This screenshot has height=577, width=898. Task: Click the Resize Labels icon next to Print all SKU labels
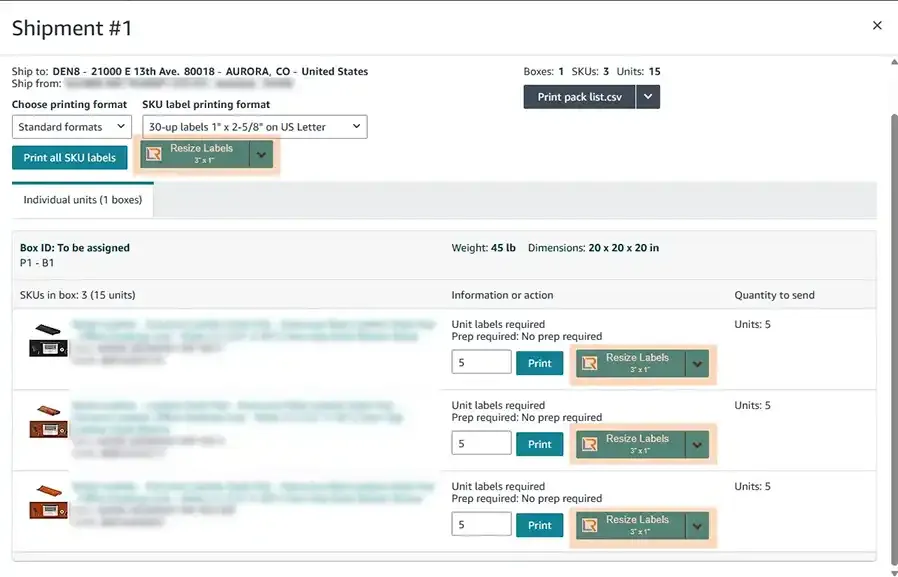(x=153, y=154)
